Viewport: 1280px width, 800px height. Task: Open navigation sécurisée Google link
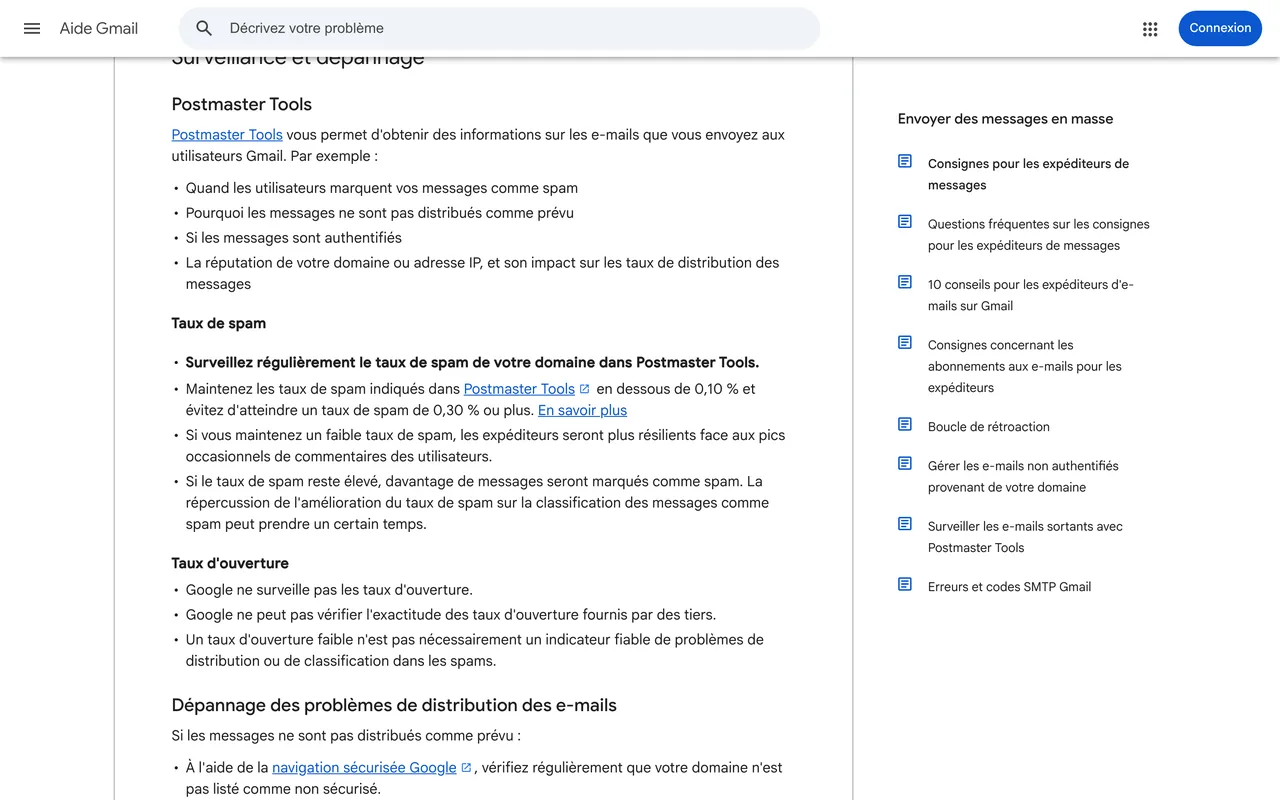click(364, 768)
